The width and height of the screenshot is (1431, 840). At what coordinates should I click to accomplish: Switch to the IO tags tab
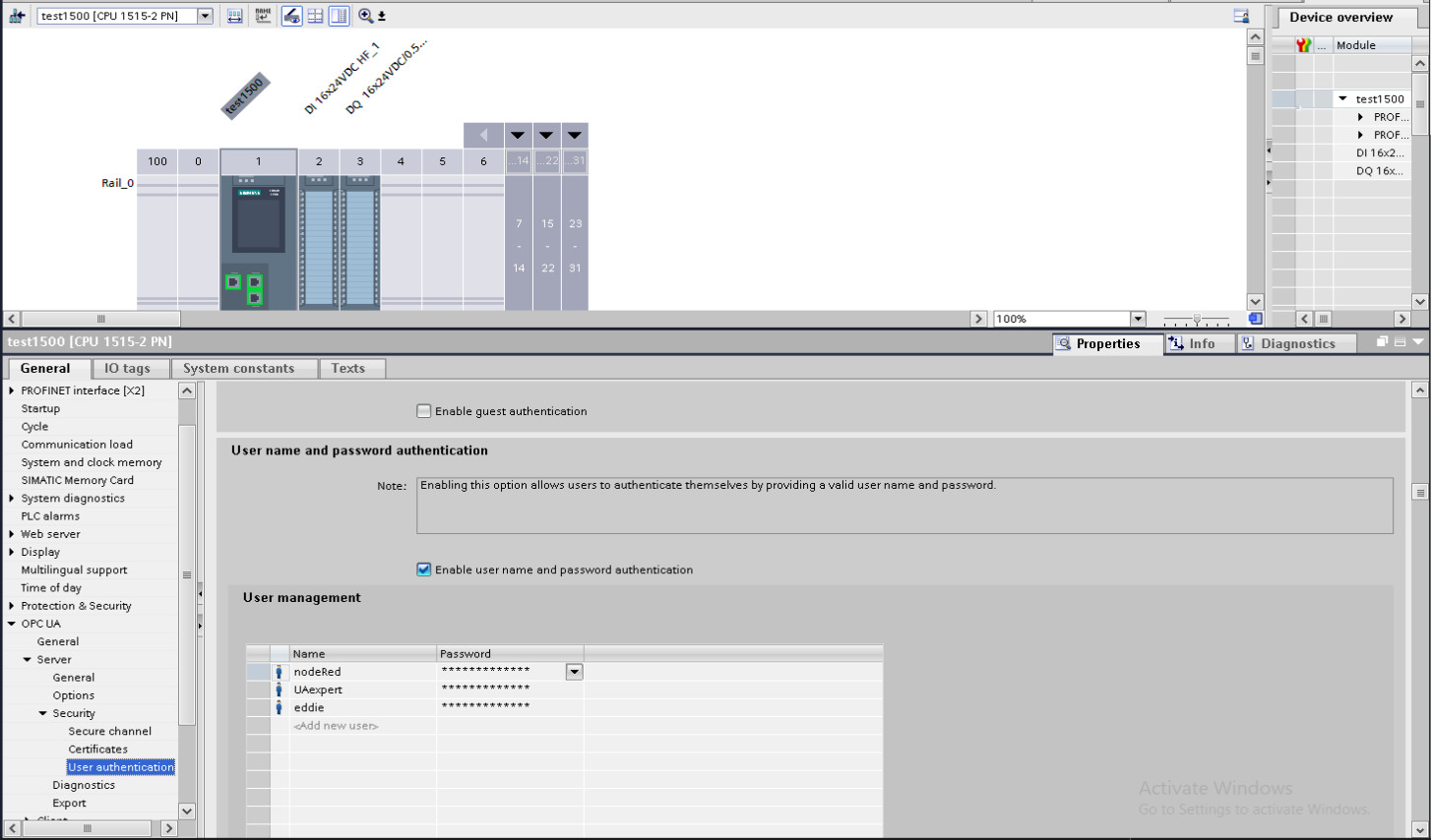click(x=128, y=368)
